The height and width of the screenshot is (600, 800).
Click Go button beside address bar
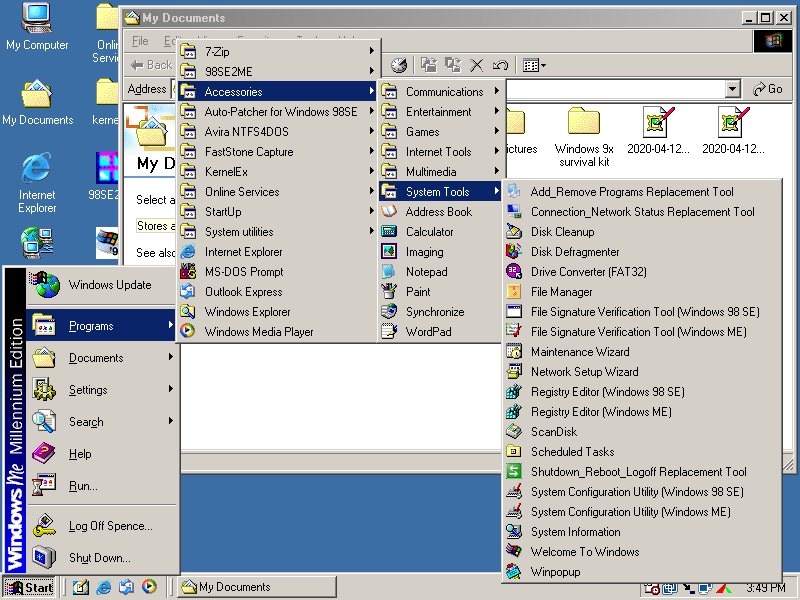(768, 89)
